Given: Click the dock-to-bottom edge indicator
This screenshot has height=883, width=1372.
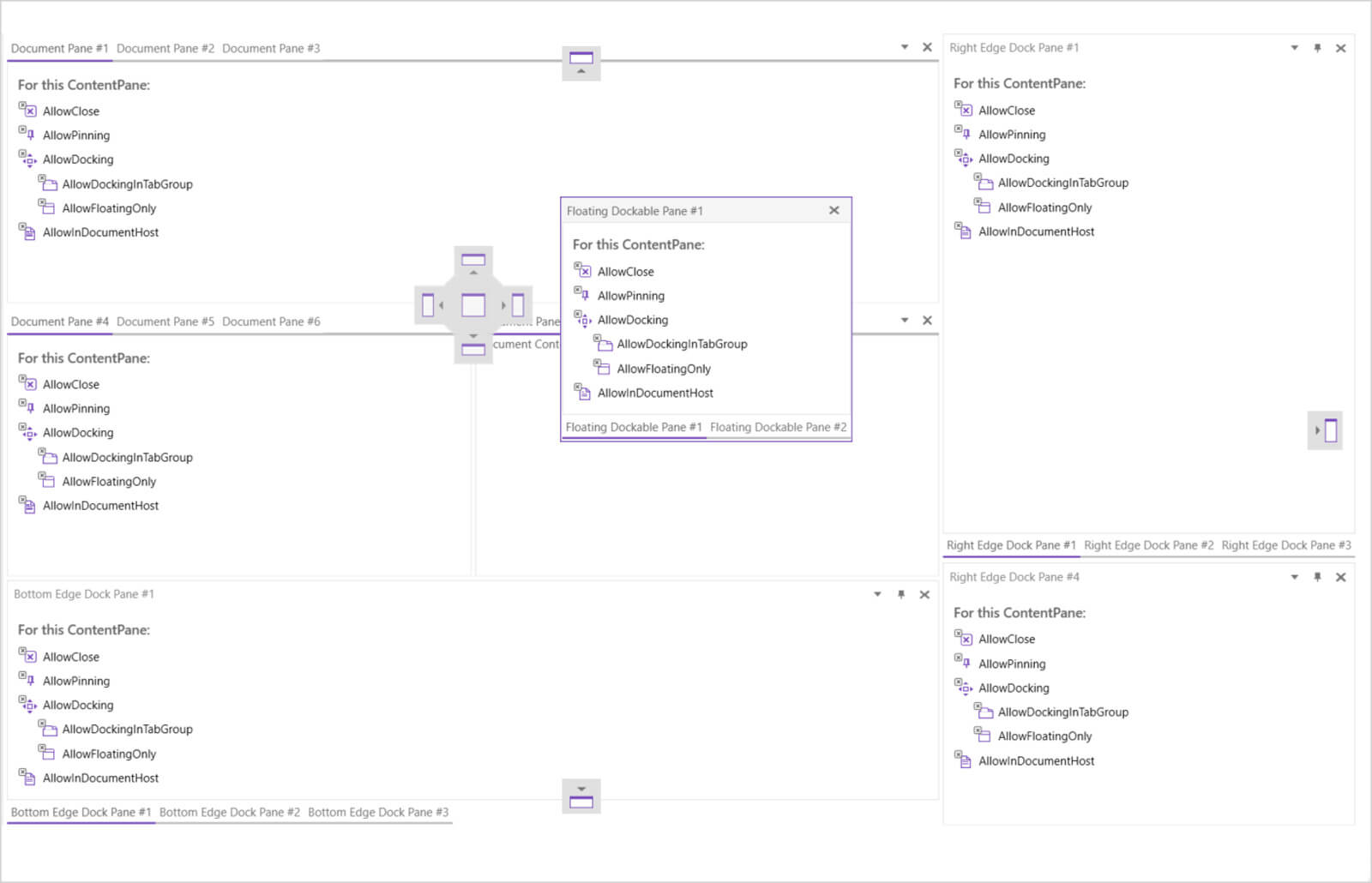Looking at the screenshot, I should click(x=581, y=797).
